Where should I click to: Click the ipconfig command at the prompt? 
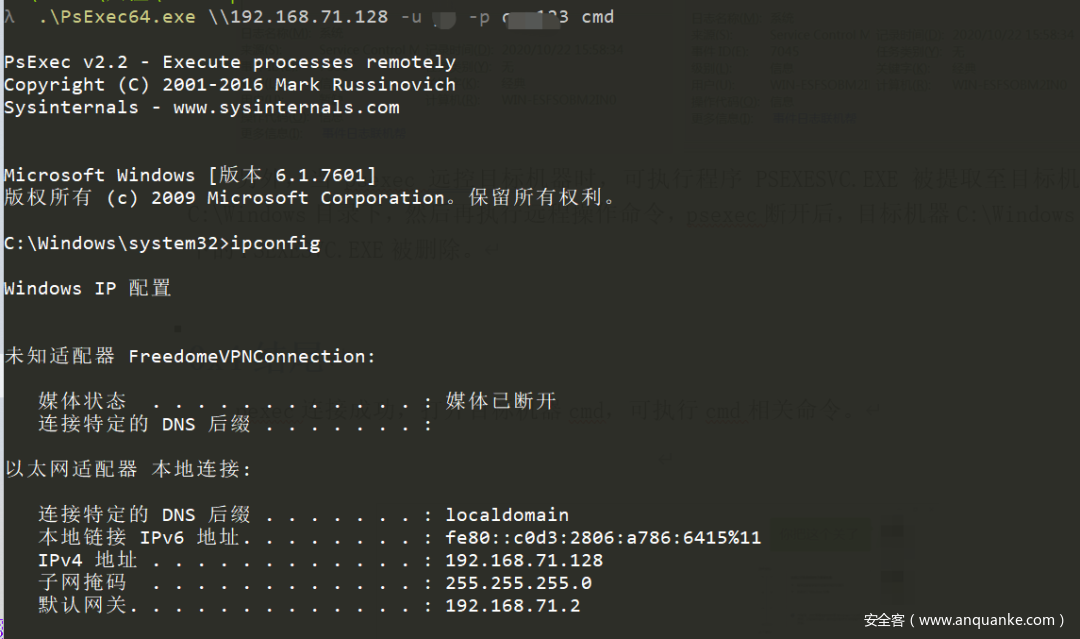[x=276, y=243]
